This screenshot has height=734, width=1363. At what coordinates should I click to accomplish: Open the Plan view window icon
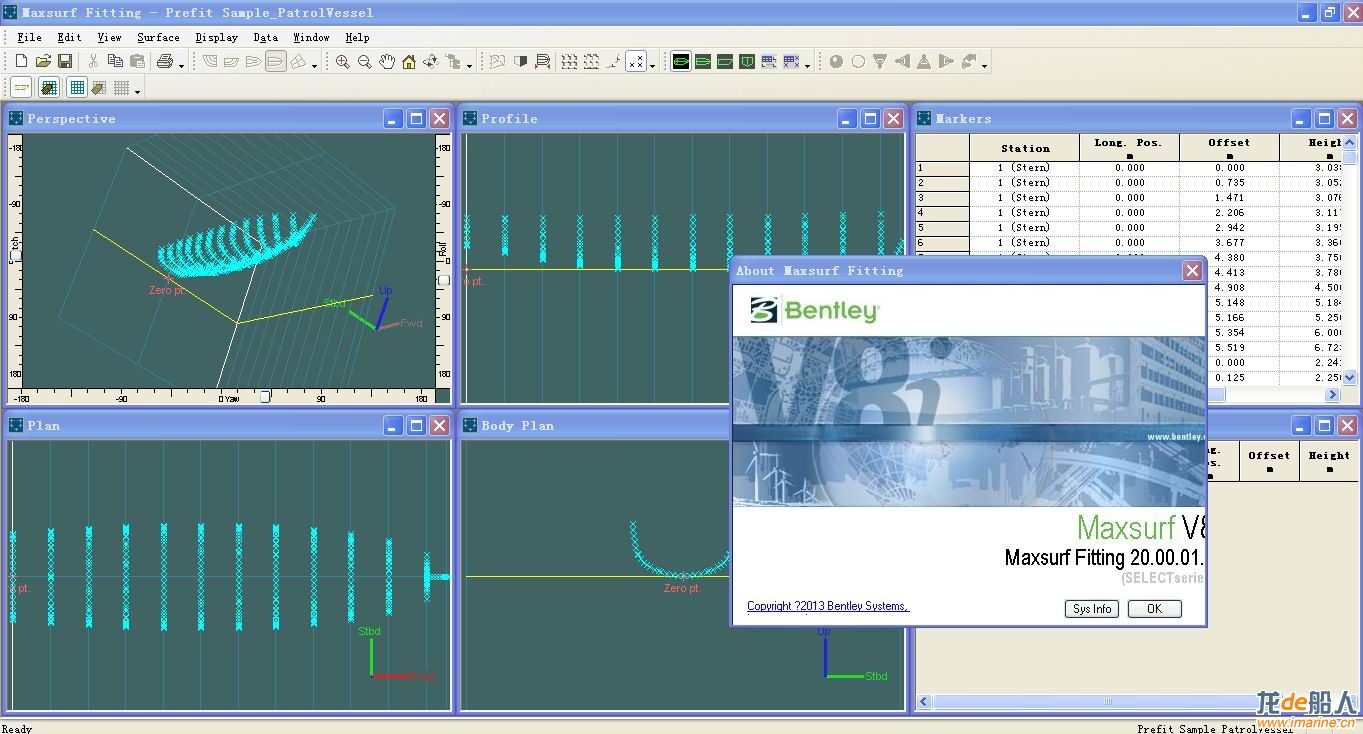[x=703, y=62]
